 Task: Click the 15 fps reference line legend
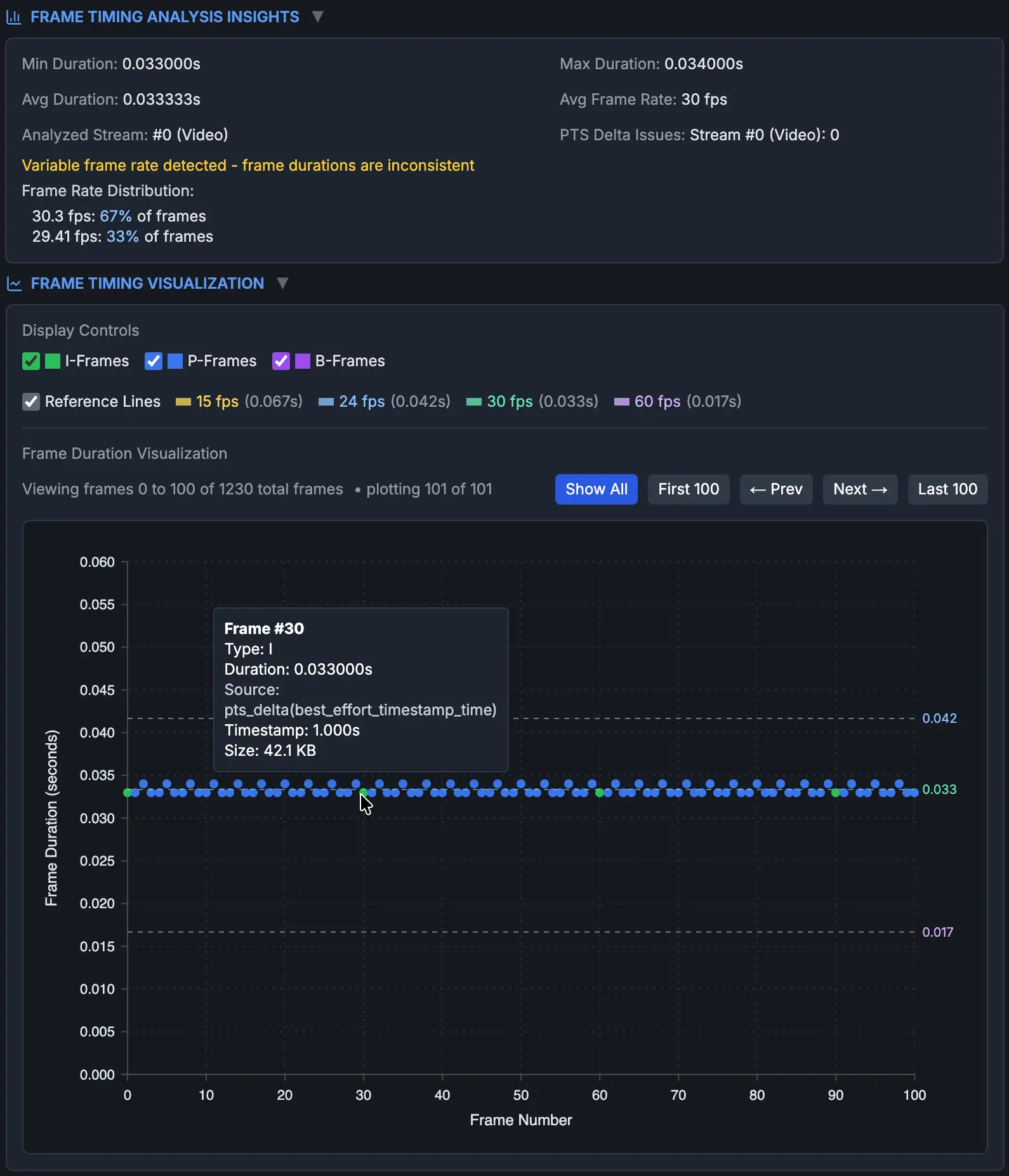coord(239,402)
